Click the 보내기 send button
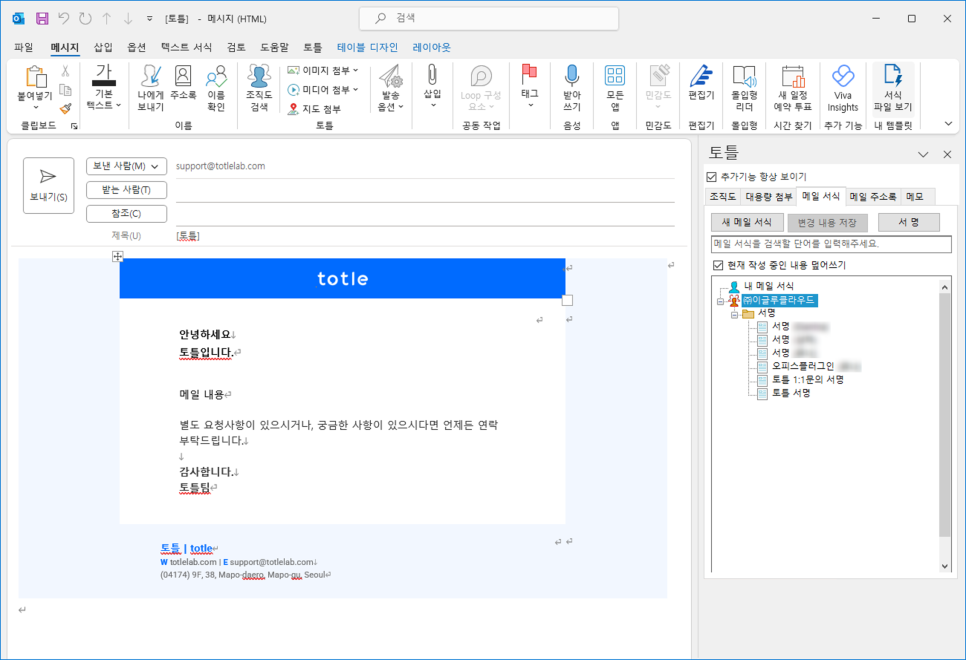 (48, 185)
